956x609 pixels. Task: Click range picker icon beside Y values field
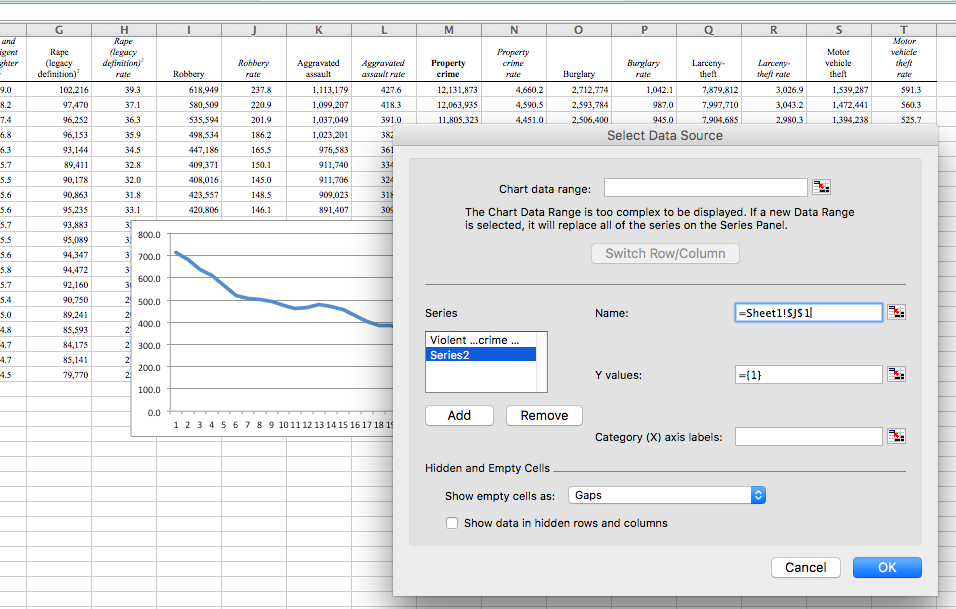(x=896, y=375)
